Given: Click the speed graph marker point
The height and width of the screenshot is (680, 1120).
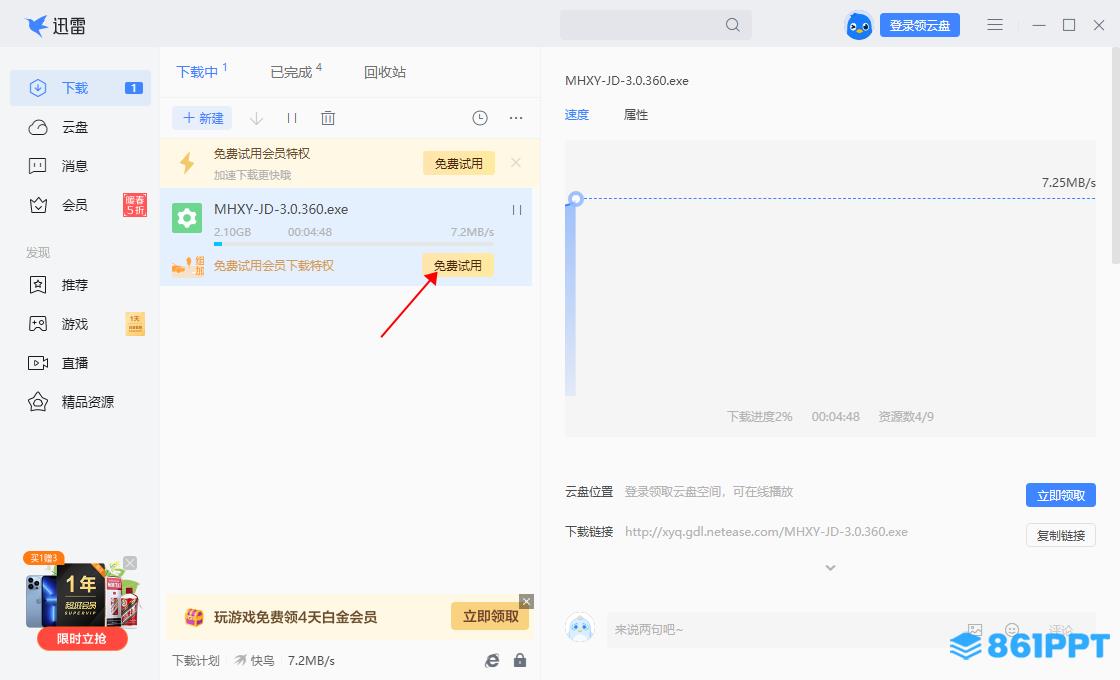Looking at the screenshot, I should (576, 199).
